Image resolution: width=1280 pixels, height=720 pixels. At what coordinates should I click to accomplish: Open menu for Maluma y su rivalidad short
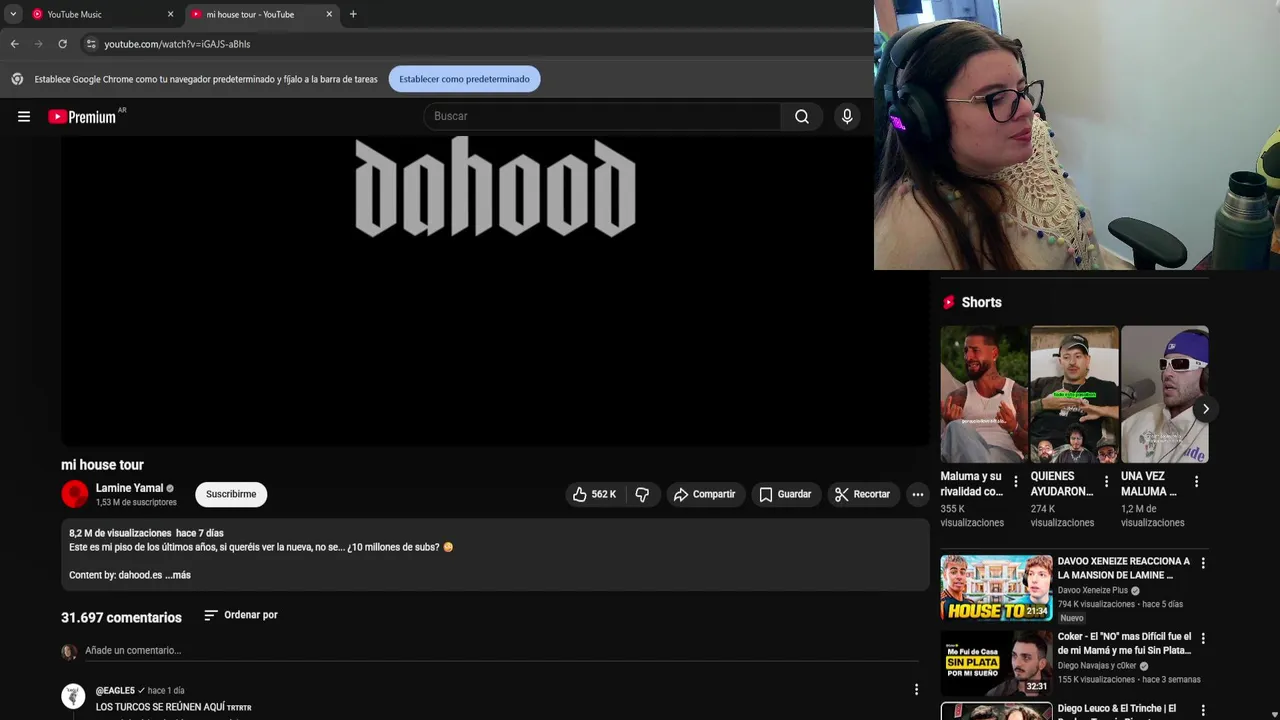point(1016,482)
